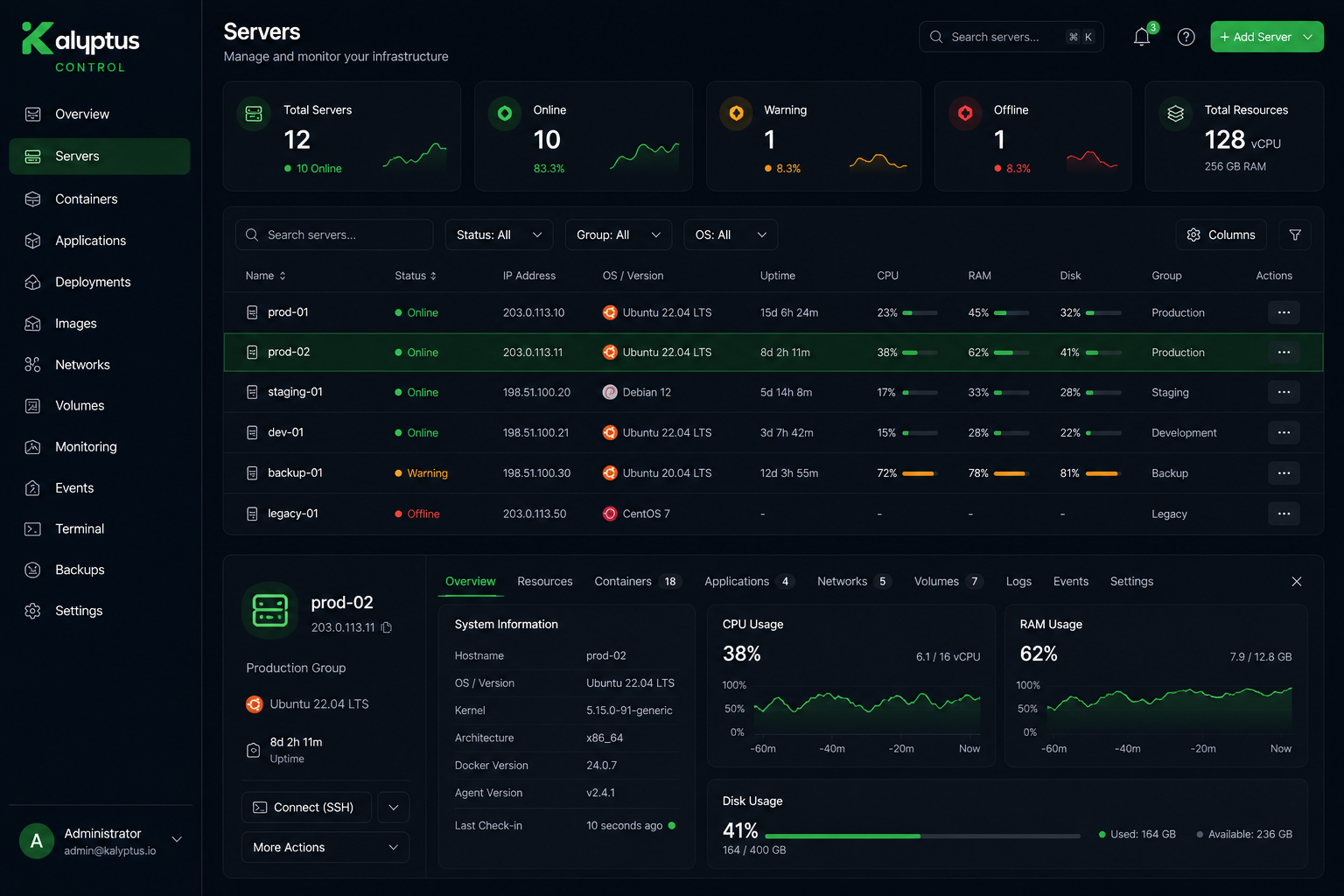Click the help question mark icon
Screen dimensions: 1344x896
[1186, 37]
